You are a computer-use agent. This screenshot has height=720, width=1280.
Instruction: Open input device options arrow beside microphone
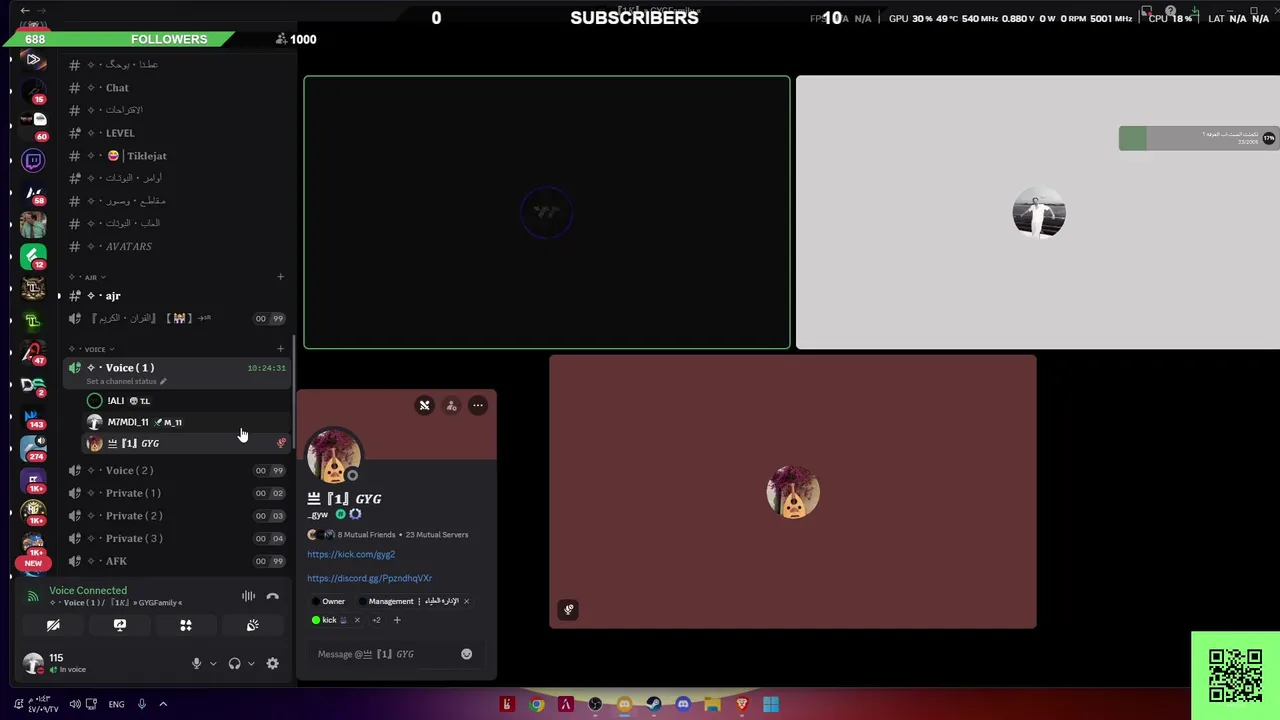pyautogui.click(x=212, y=663)
